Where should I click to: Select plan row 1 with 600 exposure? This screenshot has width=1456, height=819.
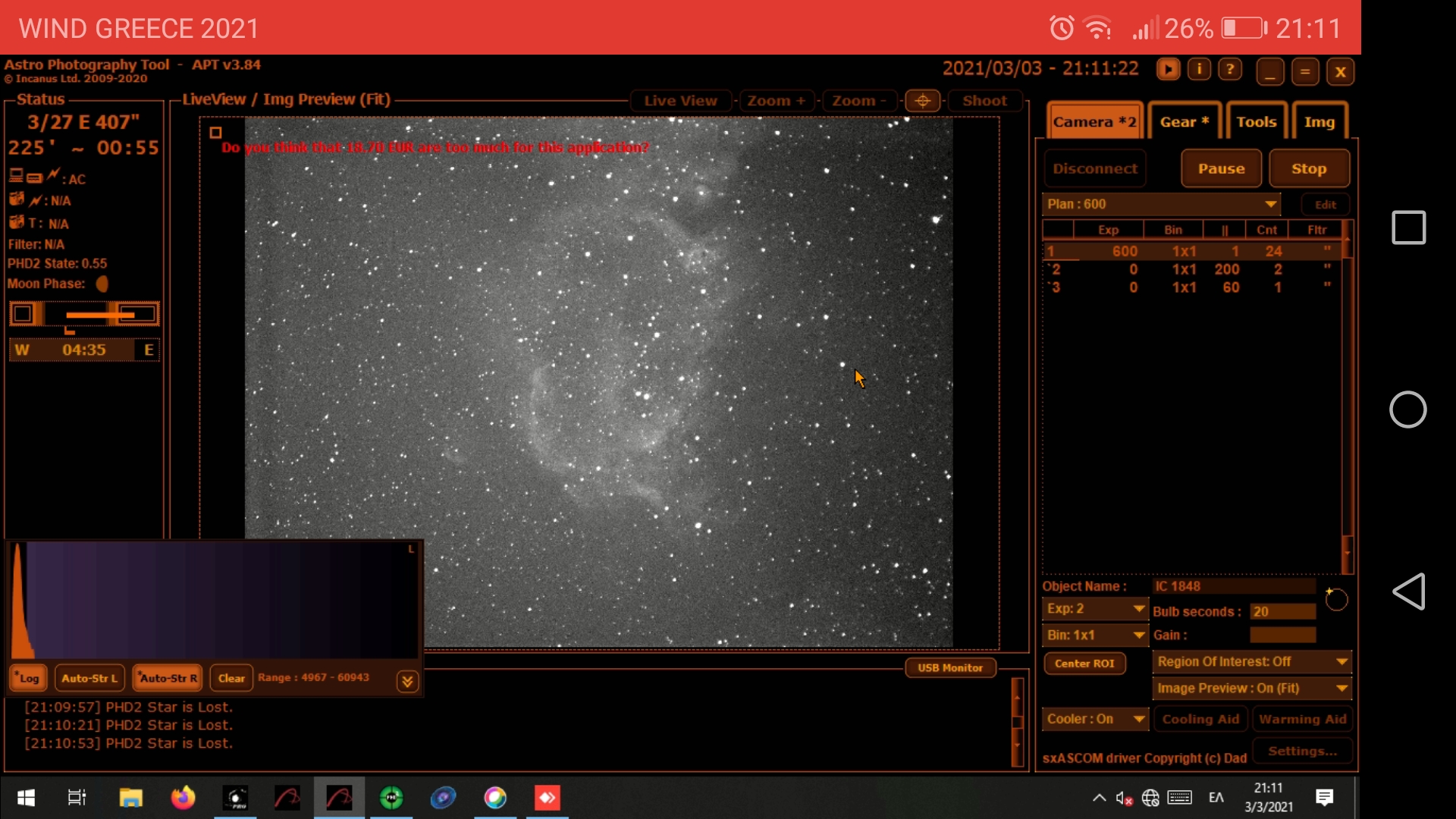(1192, 251)
